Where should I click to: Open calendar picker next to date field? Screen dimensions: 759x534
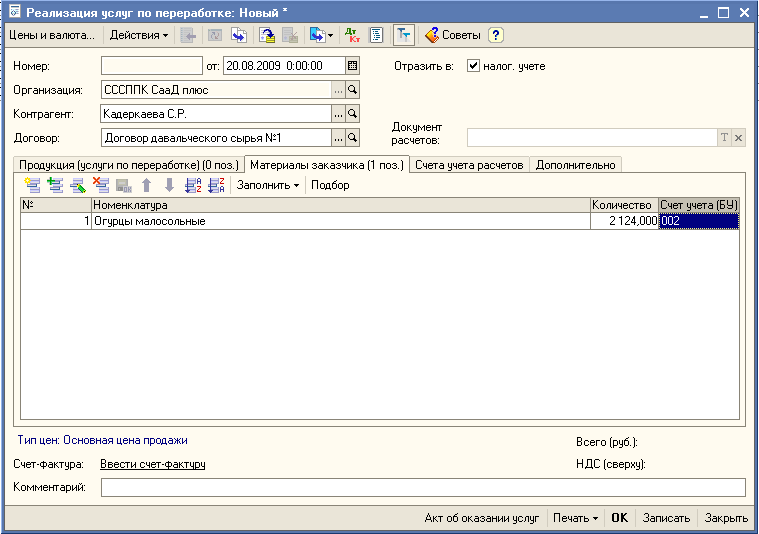(x=352, y=66)
